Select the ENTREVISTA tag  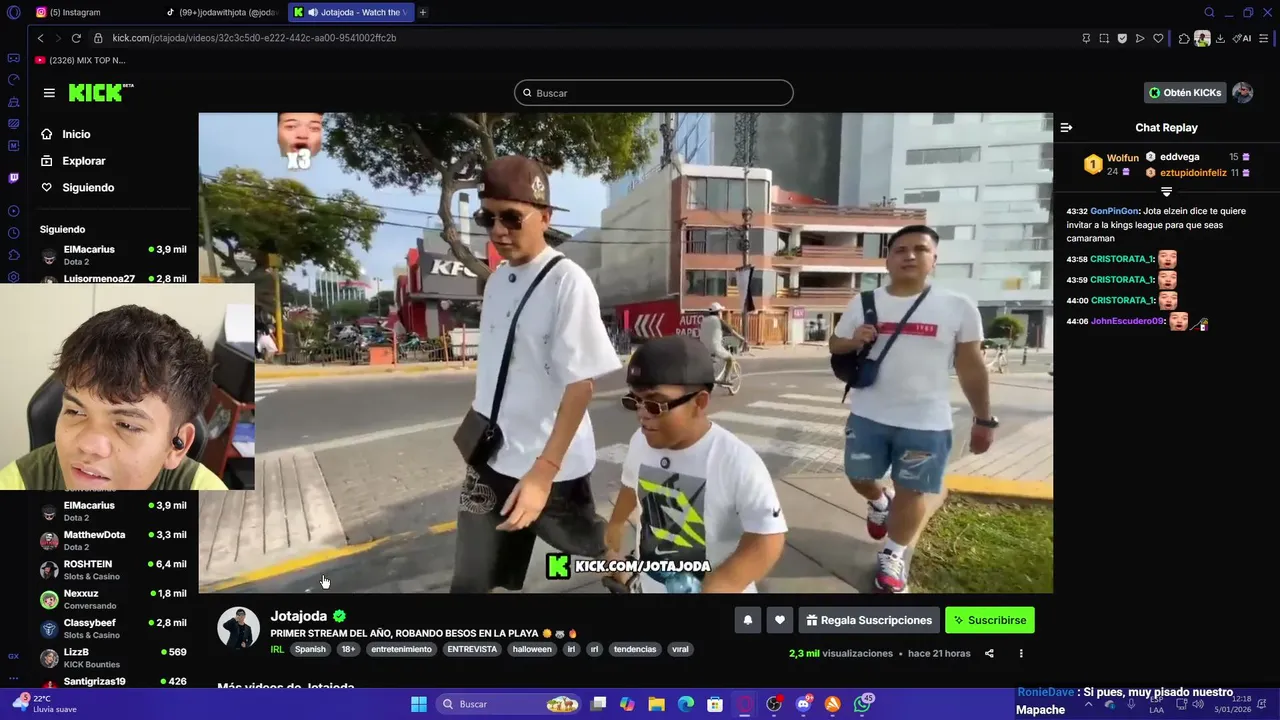click(x=472, y=649)
